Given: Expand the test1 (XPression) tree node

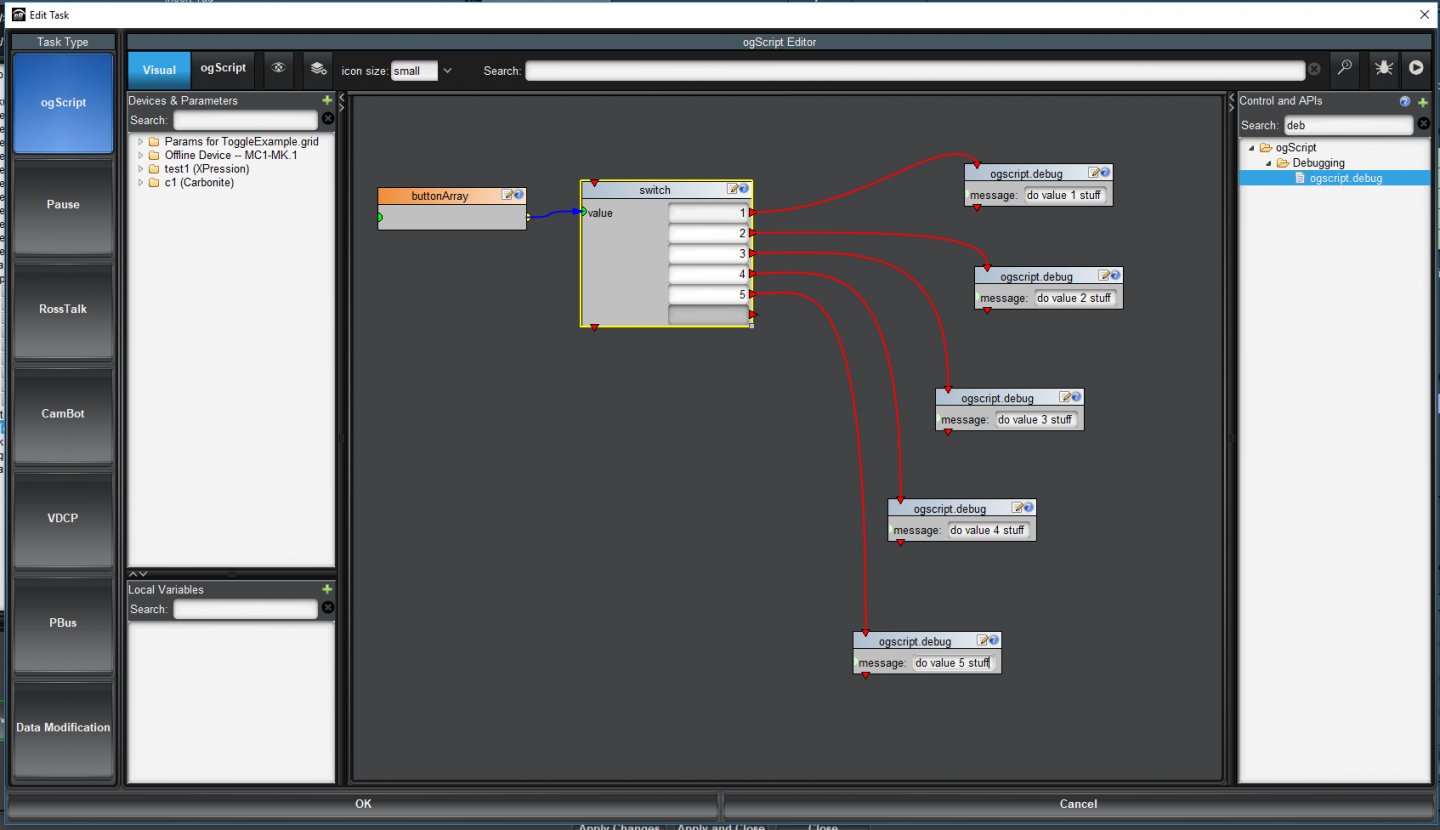Looking at the screenshot, I should click(141, 169).
